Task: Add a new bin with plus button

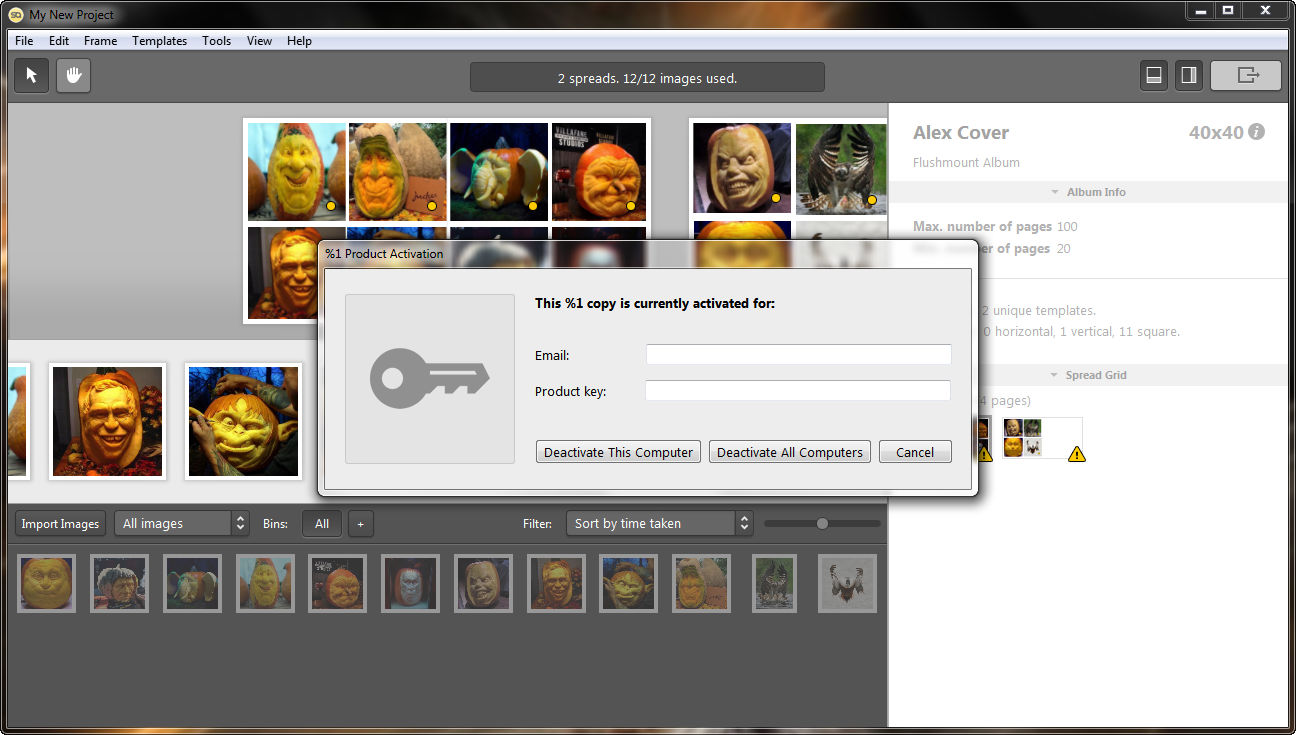Action: pyautogui.click(x=361, y=523)
